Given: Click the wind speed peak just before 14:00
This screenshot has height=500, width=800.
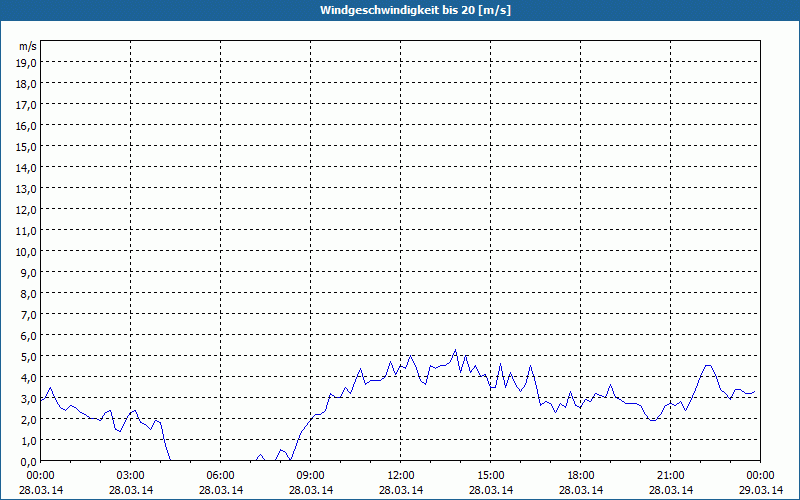Looking at the screenshot, I should point(455,350).
